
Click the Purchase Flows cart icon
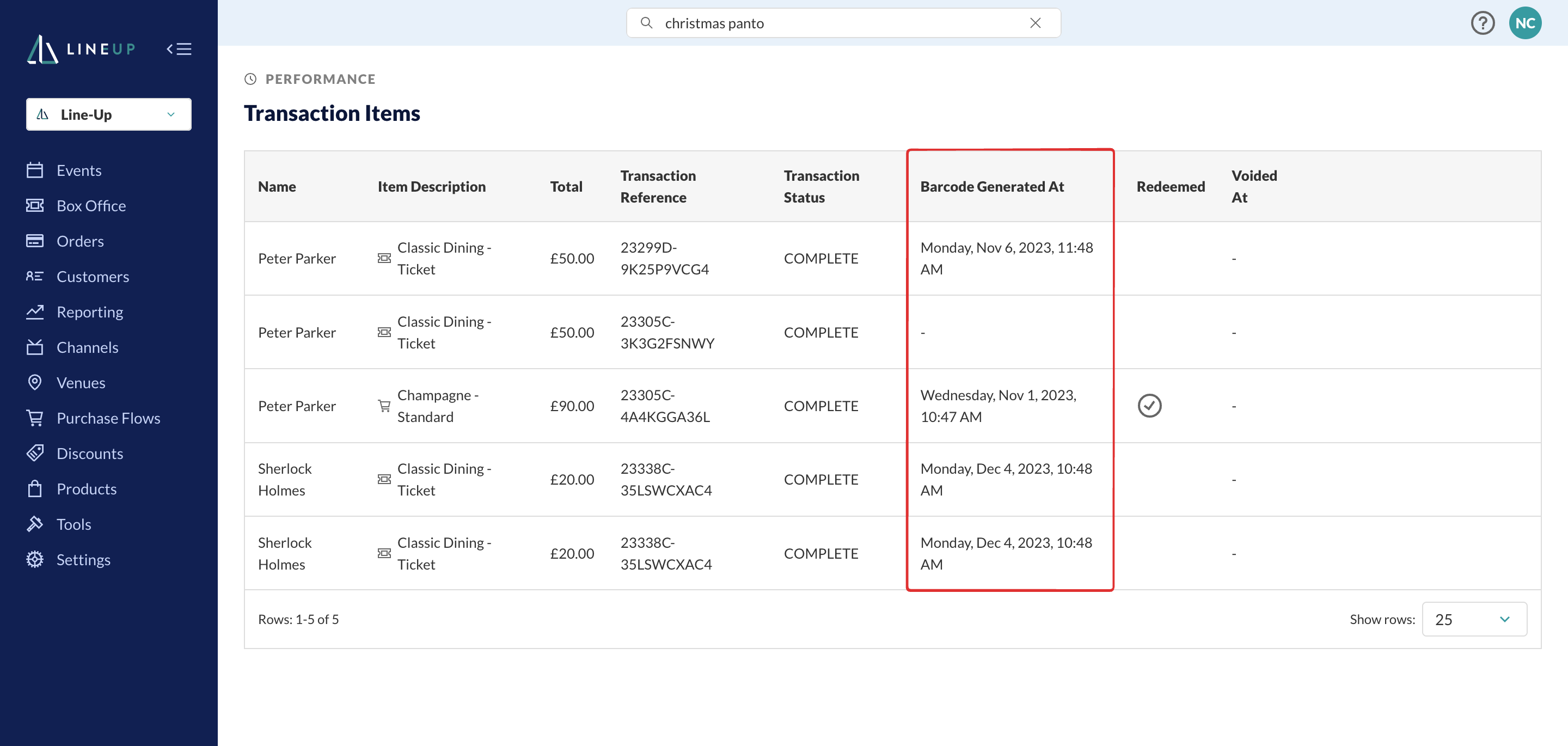coord(35,418)
